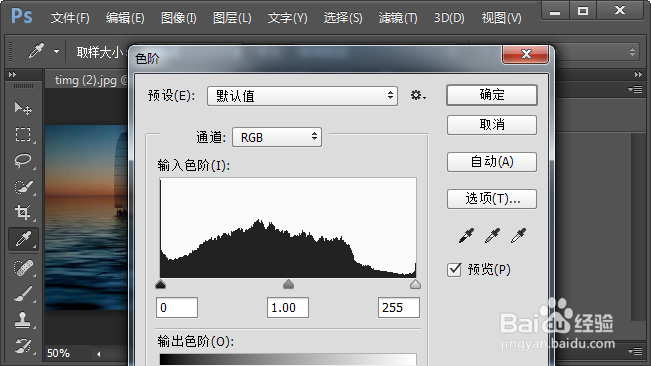Open the right panel flyout menu
Image resolution: width=651 pixels, height=366 pixels.
[x=635, y=89]
